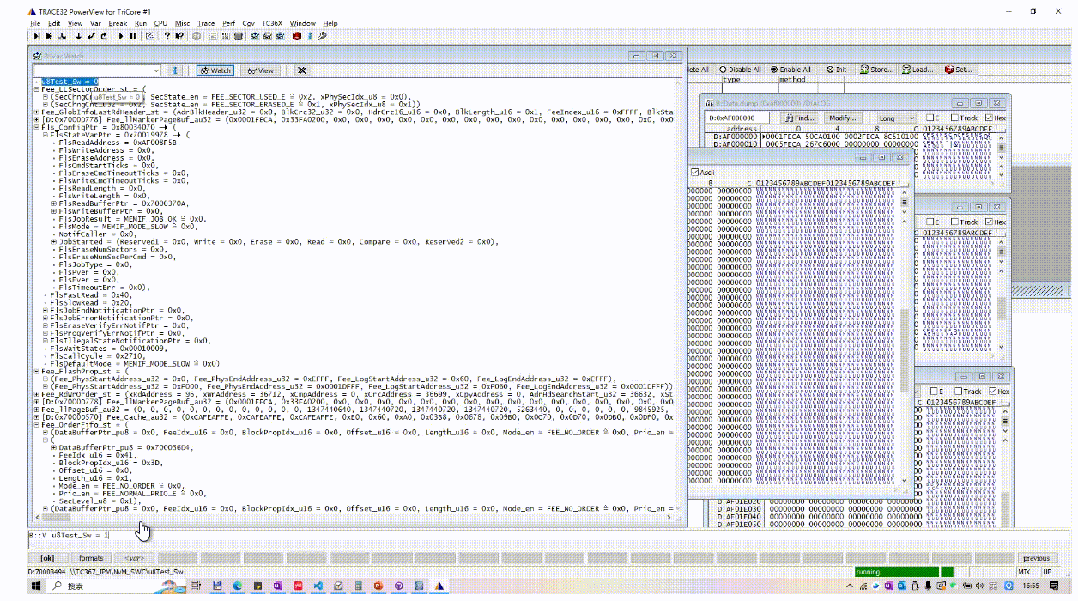Collapse the Fee_LLSecTorOrder_st tree node
Image resolution: width=1078 pixels, height=601 pixels.
37,89
